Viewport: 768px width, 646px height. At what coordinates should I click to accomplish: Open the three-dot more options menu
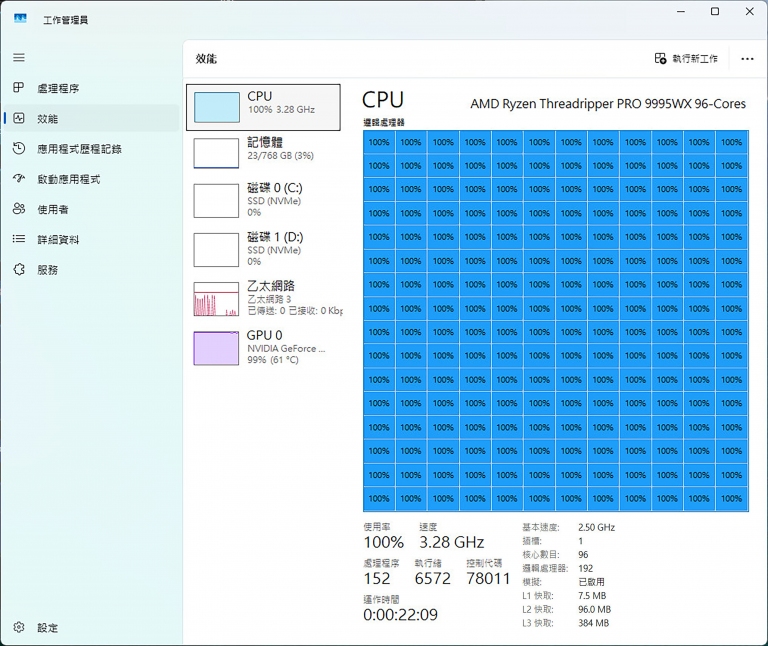click(x=747, y=59)
